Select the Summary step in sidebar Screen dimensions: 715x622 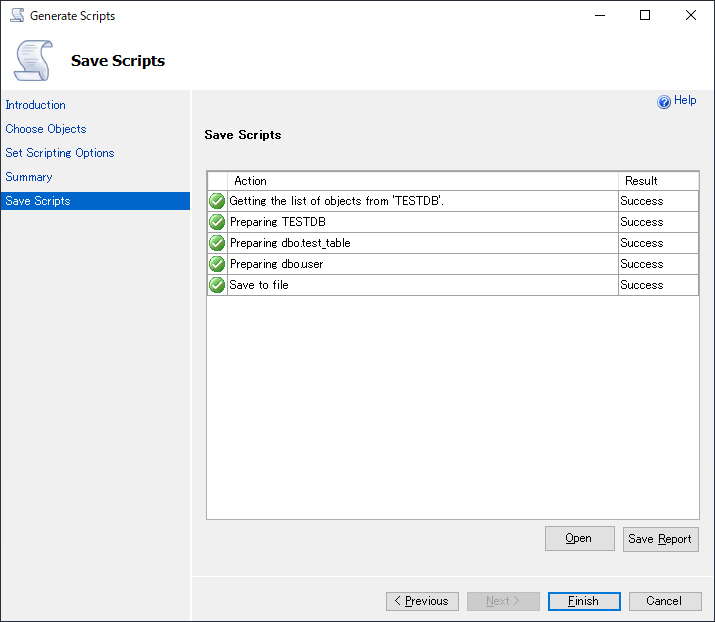point(29,177)
